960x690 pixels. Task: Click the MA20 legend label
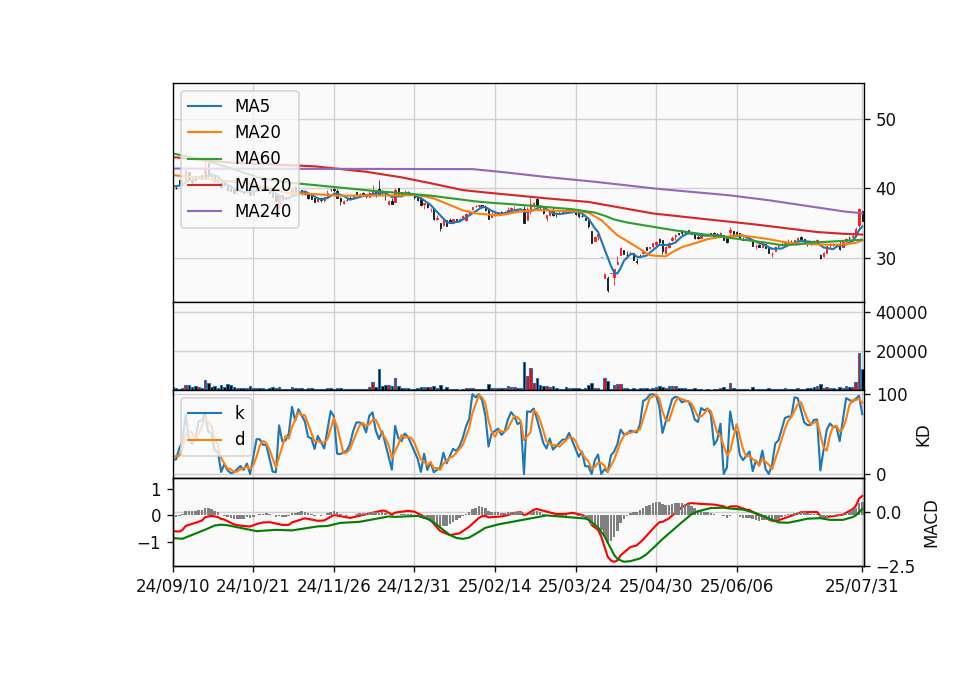(258, 132)
